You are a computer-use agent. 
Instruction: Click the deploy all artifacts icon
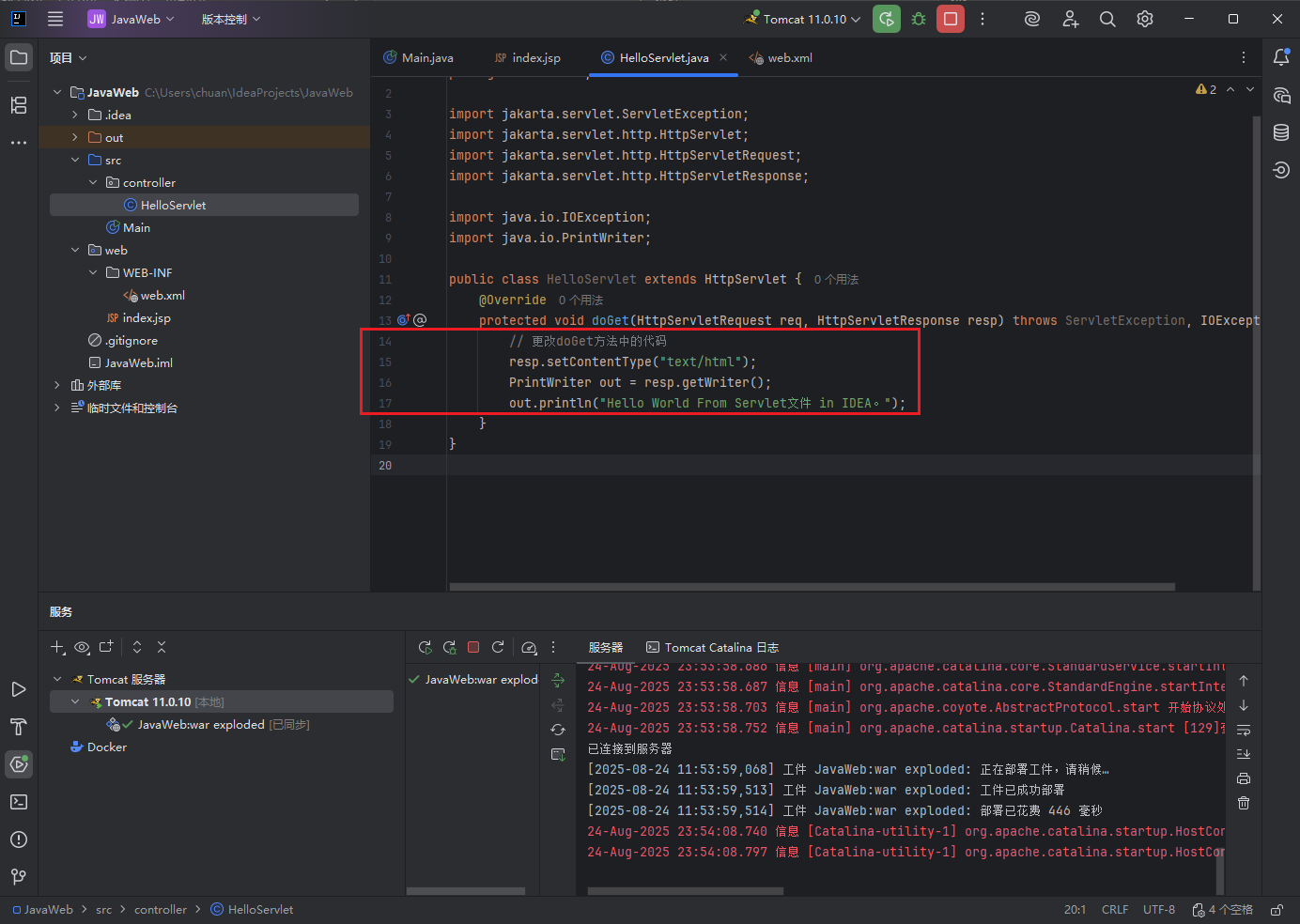tap(558, 680)
